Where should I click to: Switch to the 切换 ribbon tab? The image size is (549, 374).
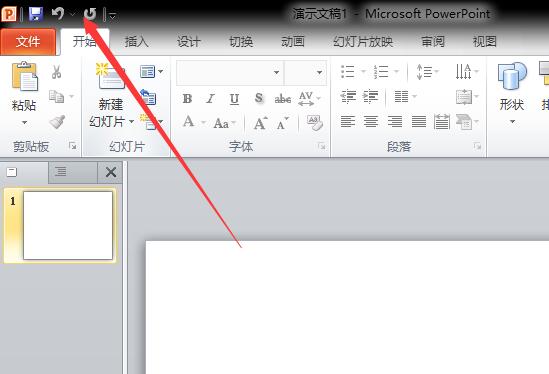[x=241, y=42]
